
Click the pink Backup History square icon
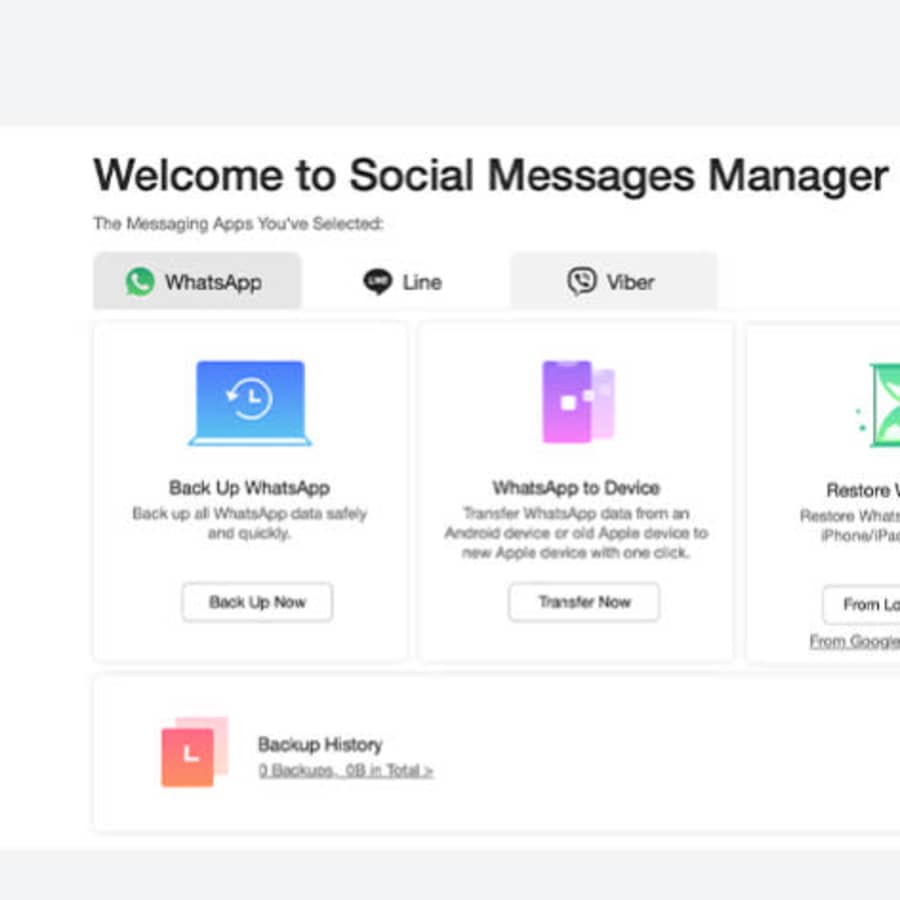[191, 751]
